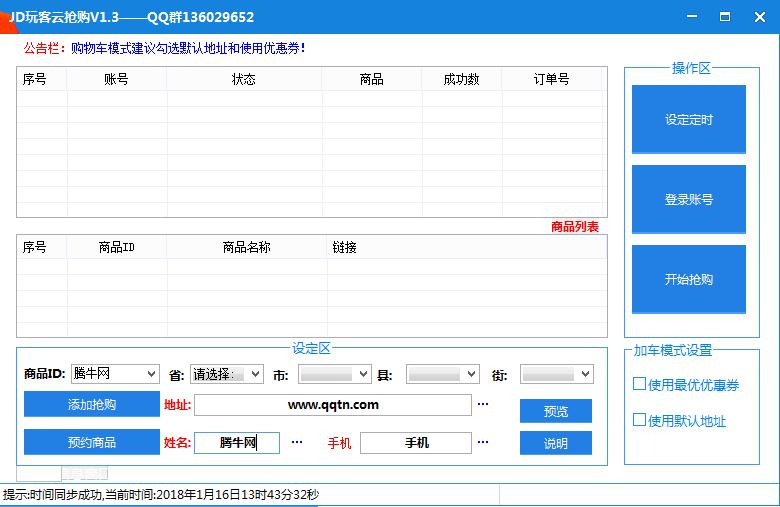This screenshot has height=507, width=780.
Task: Click the 手机 phone input field
Action: click(415, 442)
